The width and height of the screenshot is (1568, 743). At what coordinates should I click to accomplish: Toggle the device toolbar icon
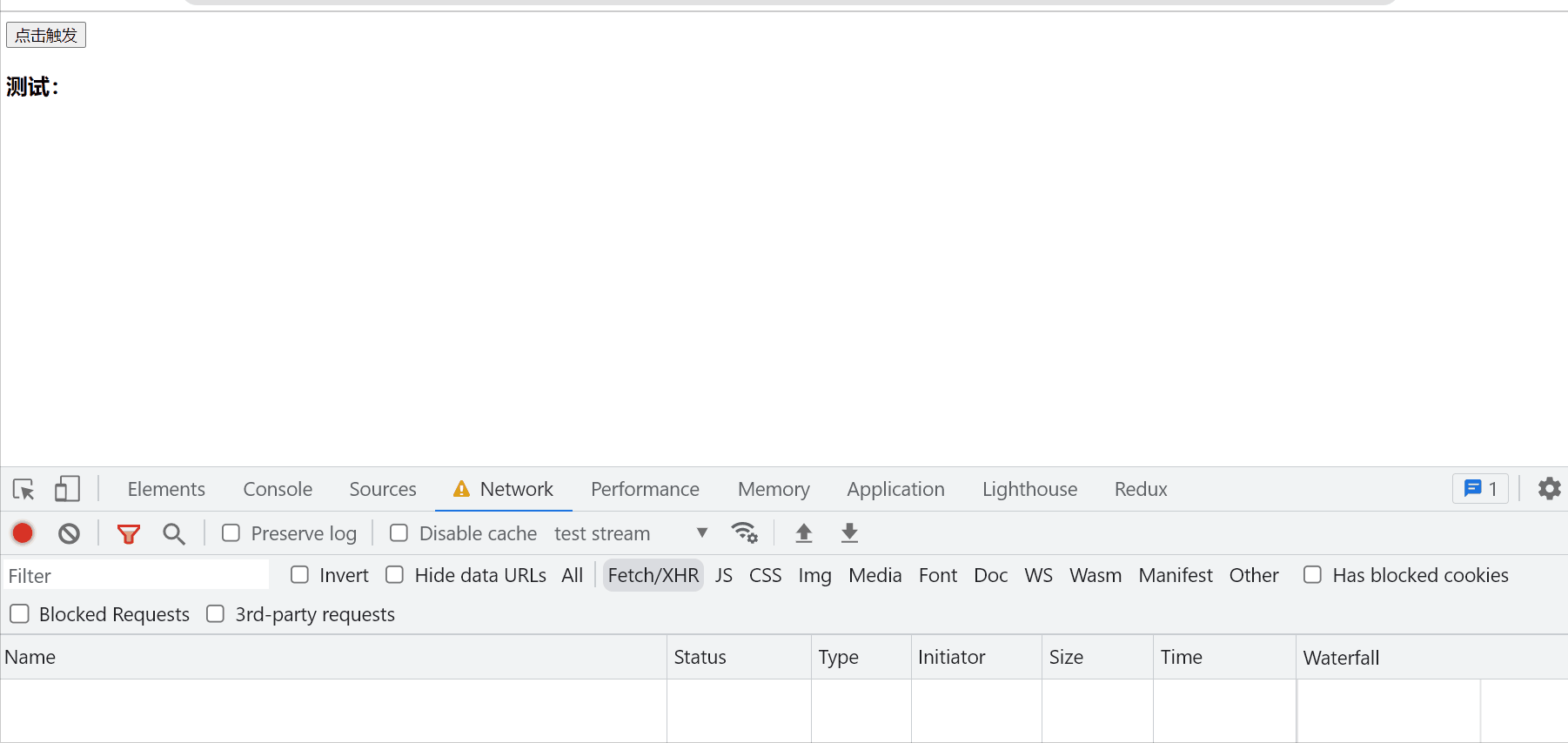point(67,489)
